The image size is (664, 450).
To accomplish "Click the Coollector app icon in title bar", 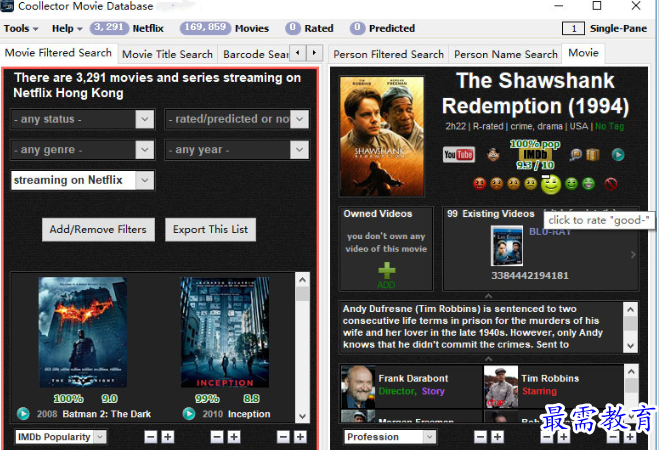I will coord(7,6).
